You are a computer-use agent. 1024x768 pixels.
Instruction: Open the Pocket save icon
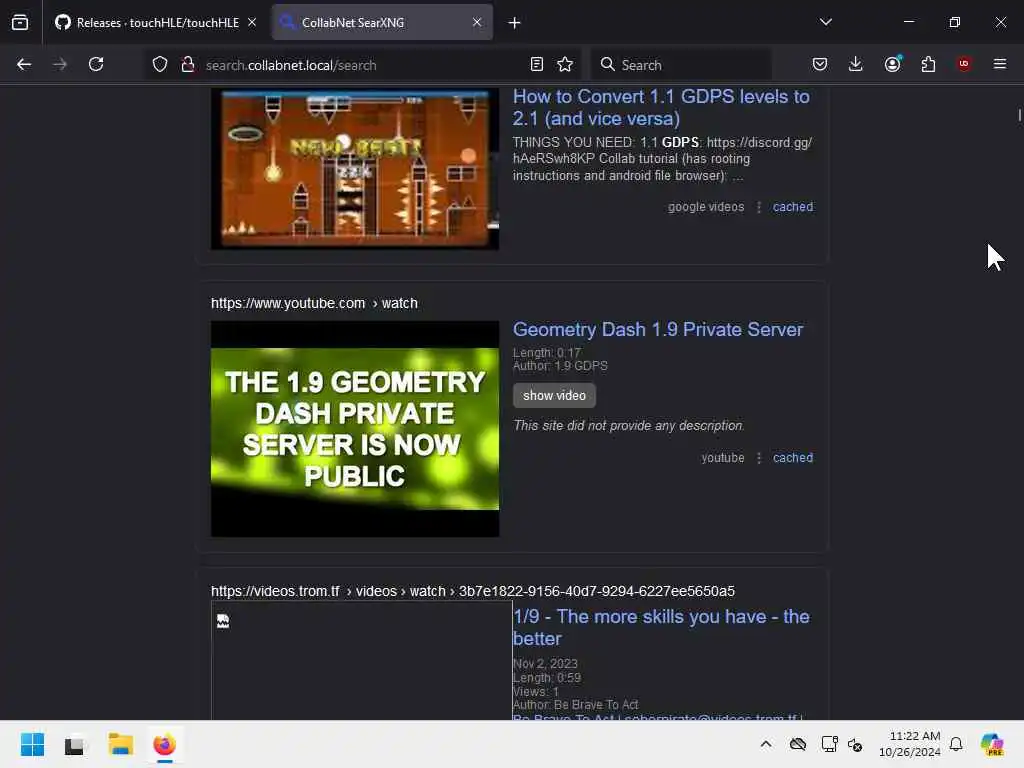click(x=820, y=65)
